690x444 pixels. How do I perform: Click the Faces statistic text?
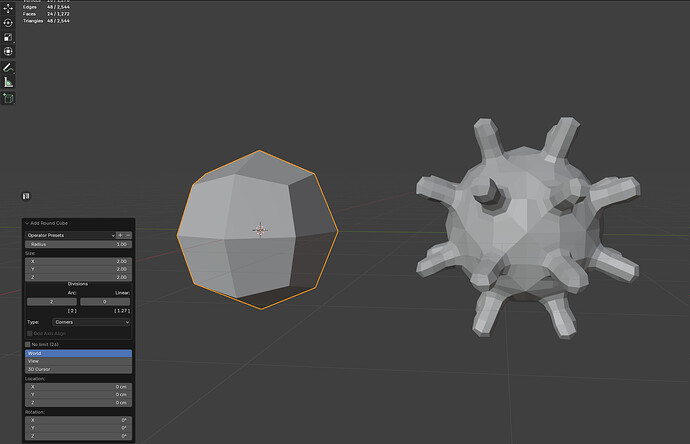tap(46, 14)
